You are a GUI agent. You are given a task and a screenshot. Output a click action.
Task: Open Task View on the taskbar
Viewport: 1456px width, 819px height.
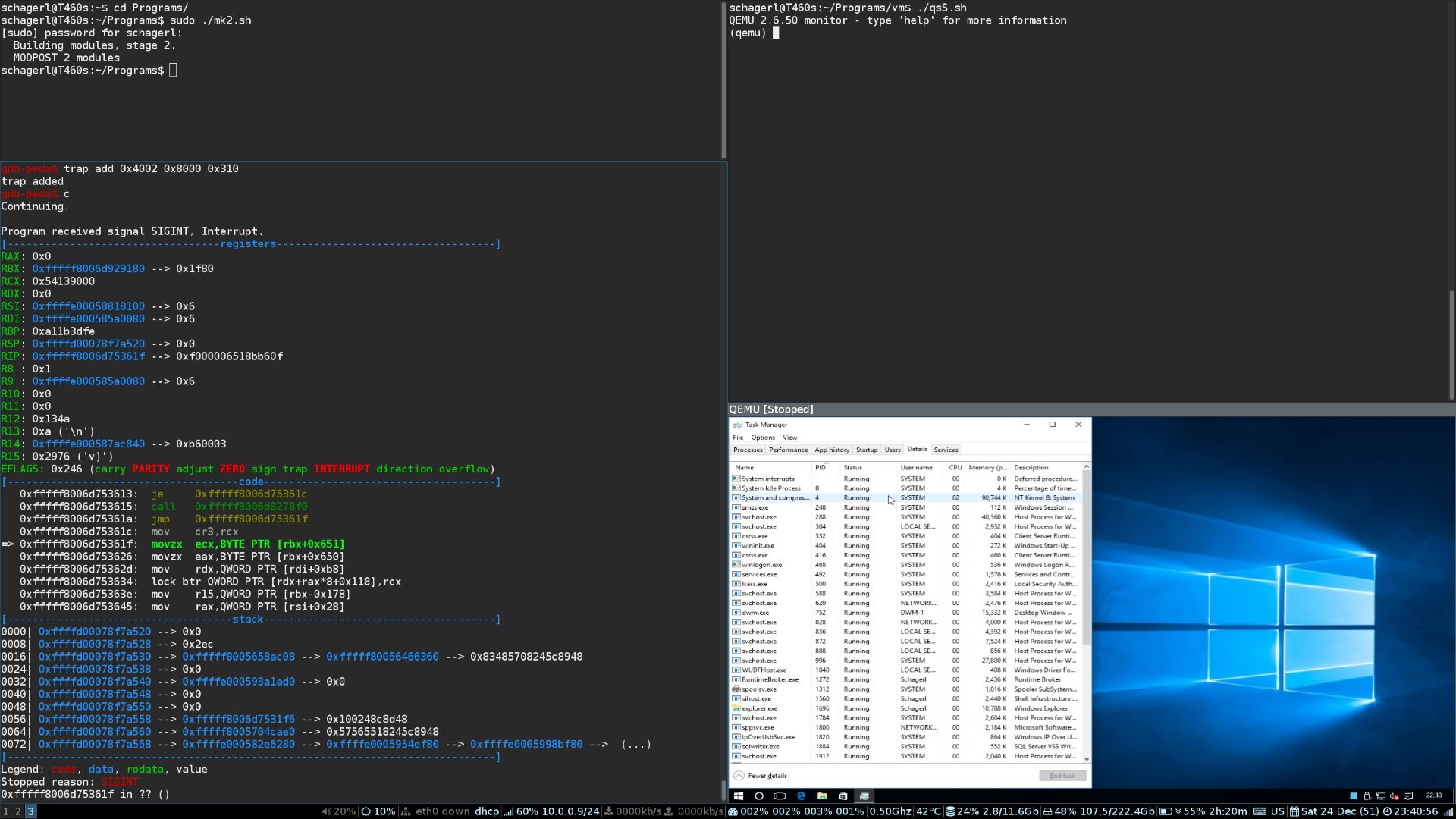(780, 796)
